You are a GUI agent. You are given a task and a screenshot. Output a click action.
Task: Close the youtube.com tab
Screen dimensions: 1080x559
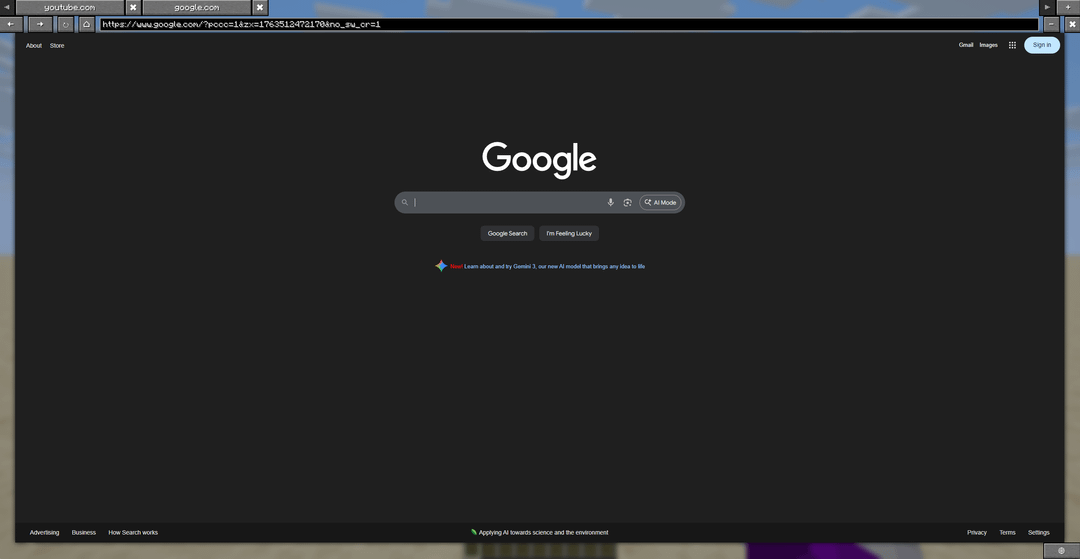click(133, 7)
